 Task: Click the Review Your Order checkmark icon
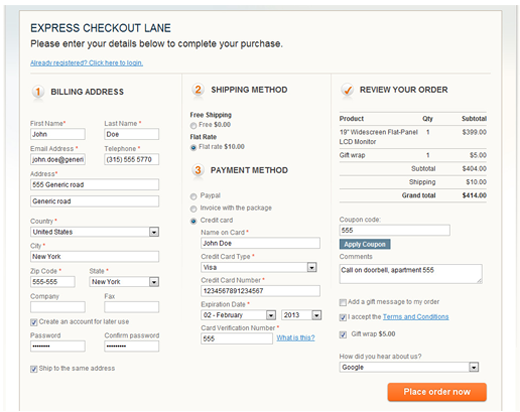coord(347,90)
